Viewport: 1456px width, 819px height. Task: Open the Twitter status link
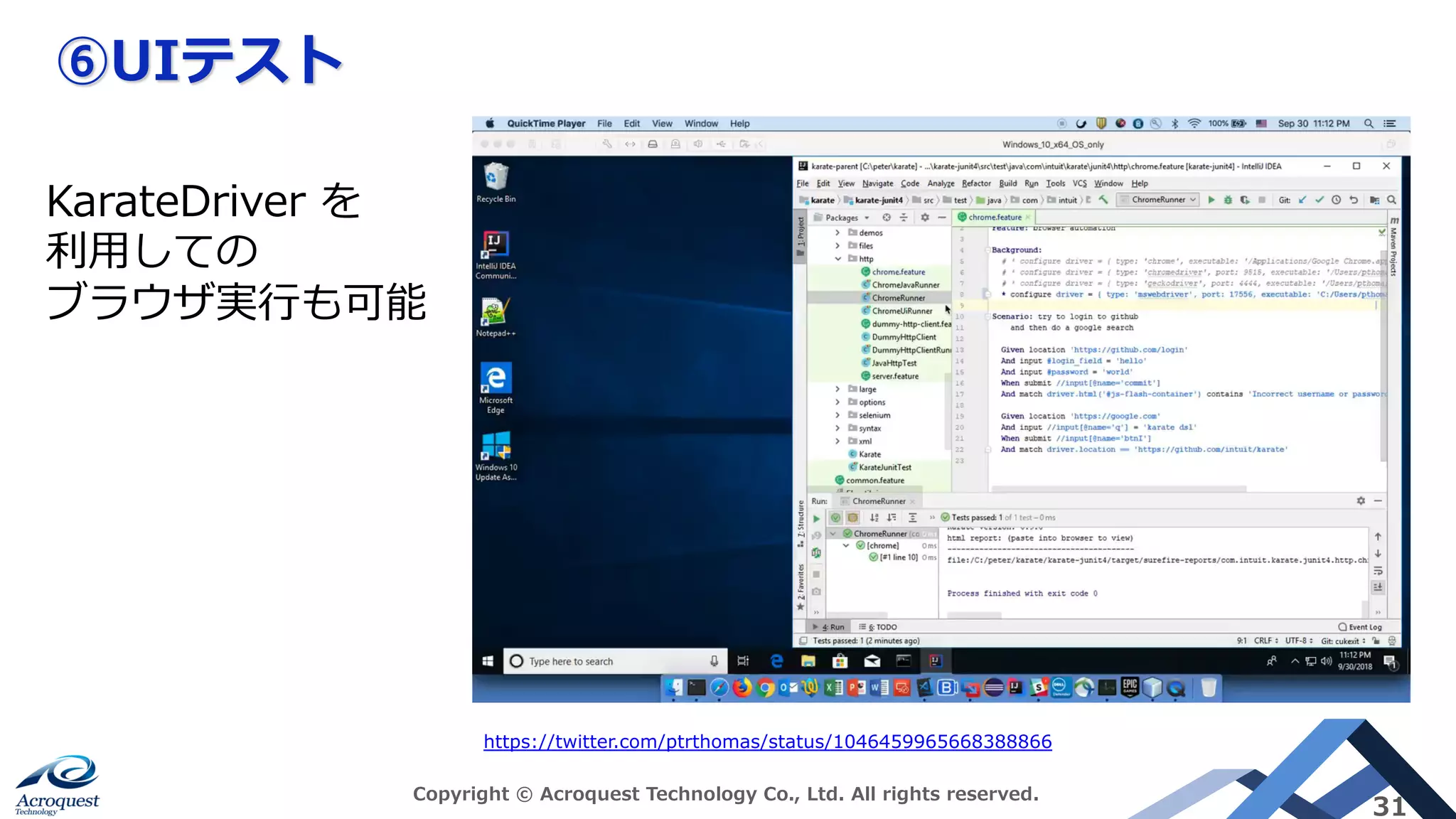tap(767, 742)
